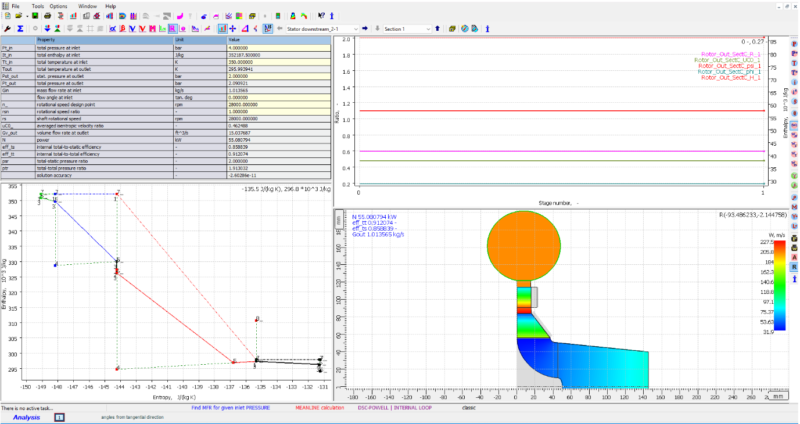Click the red A icon in right sidebar
The image size is (800, 424).
click(794, 257)
